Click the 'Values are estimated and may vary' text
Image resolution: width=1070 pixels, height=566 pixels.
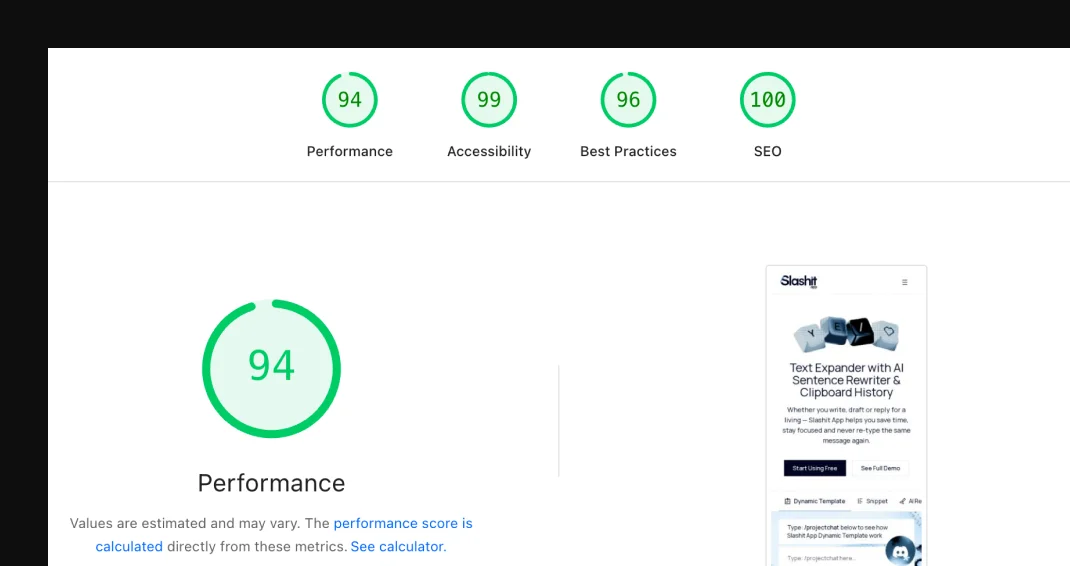pyautogui.click(x=184, y=524)
